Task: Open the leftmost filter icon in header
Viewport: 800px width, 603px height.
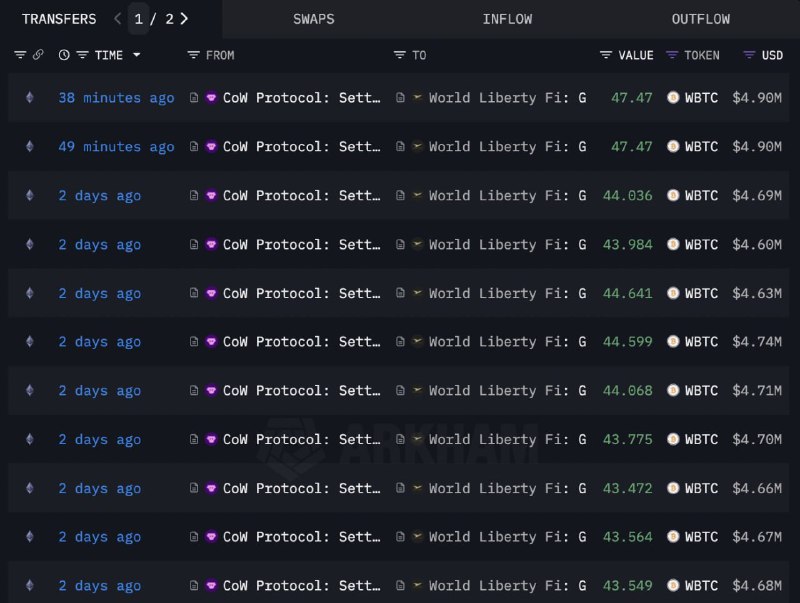Action: 20,55
